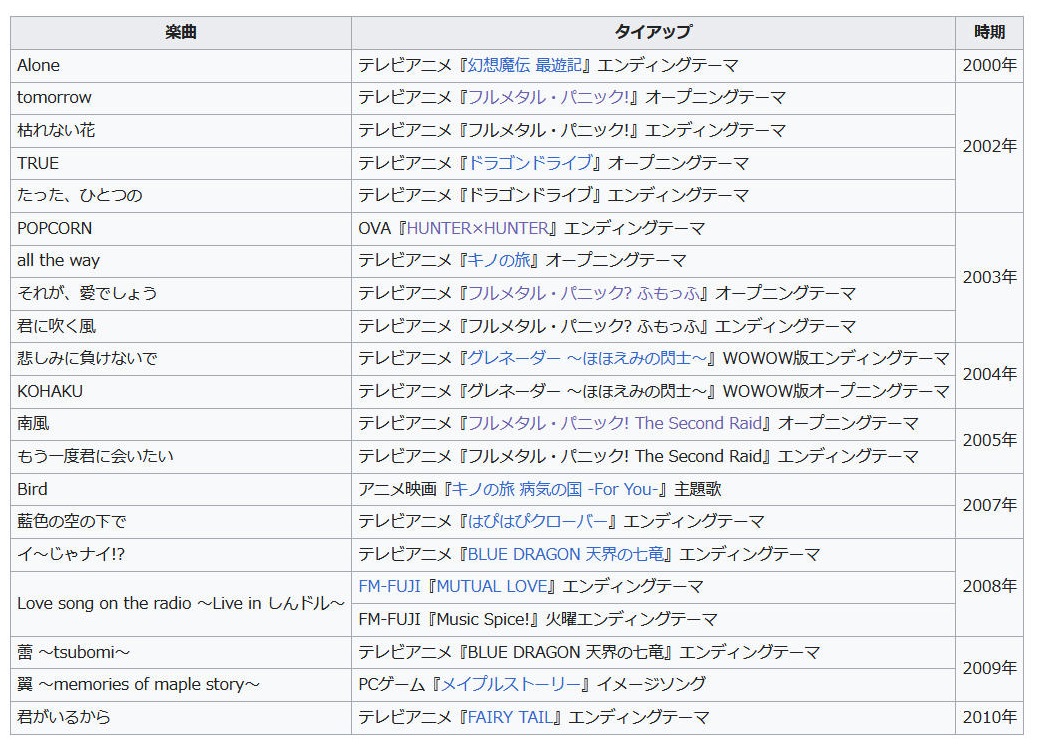
Task: Click the タイアップ column header
Action: point(653,33)
